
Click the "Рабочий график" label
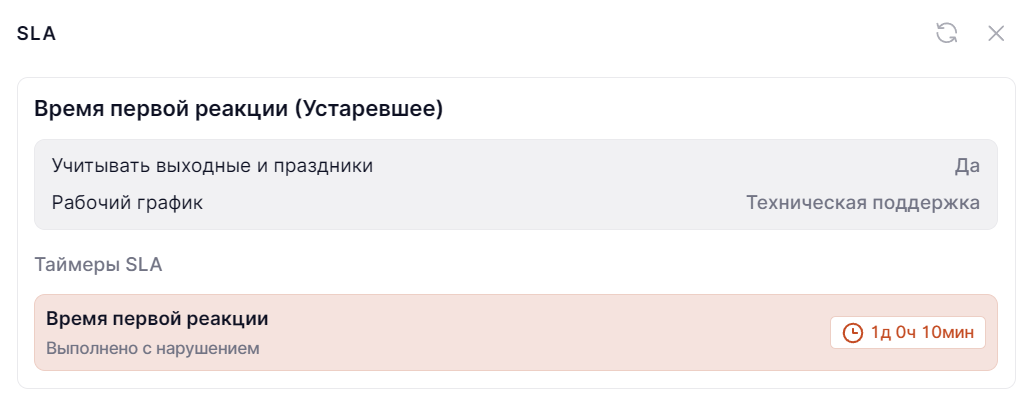coord(127,203)
